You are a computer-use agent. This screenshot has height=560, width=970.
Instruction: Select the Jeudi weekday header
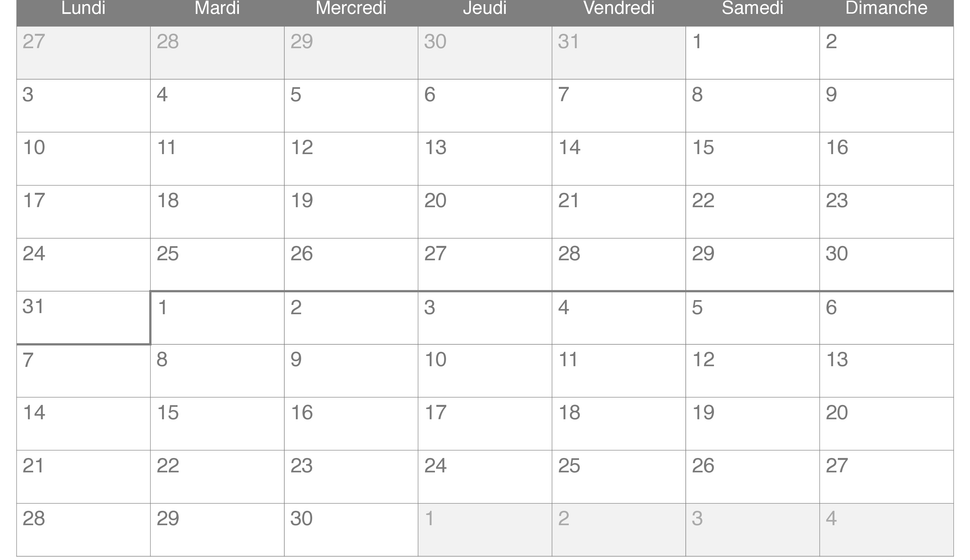[485, 9]
